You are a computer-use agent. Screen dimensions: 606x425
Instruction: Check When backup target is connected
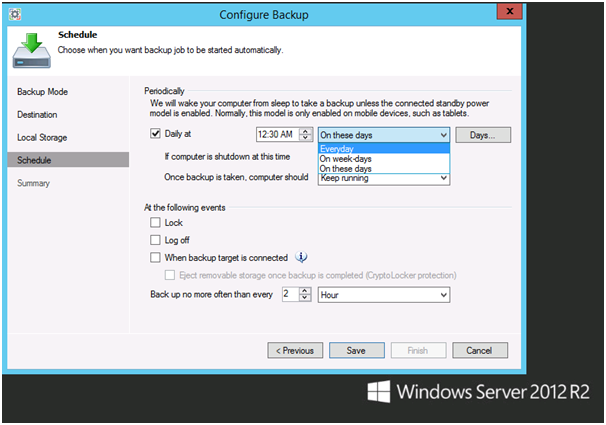click(155, 257)
